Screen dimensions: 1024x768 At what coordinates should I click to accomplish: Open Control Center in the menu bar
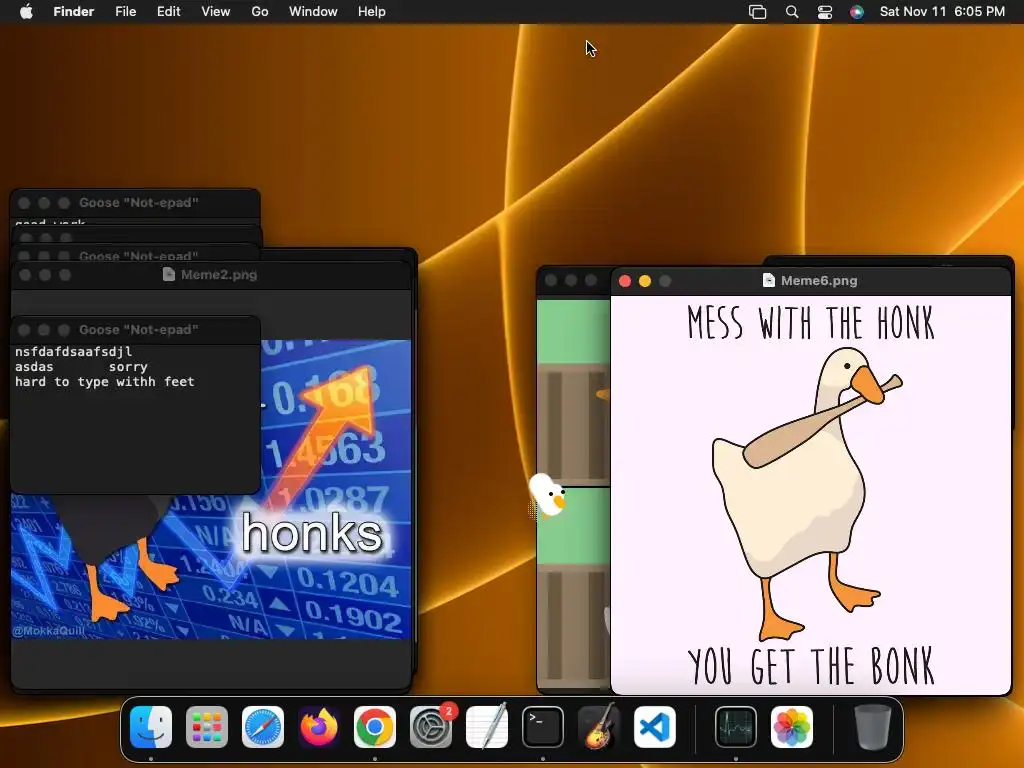[x=825, y=12]
